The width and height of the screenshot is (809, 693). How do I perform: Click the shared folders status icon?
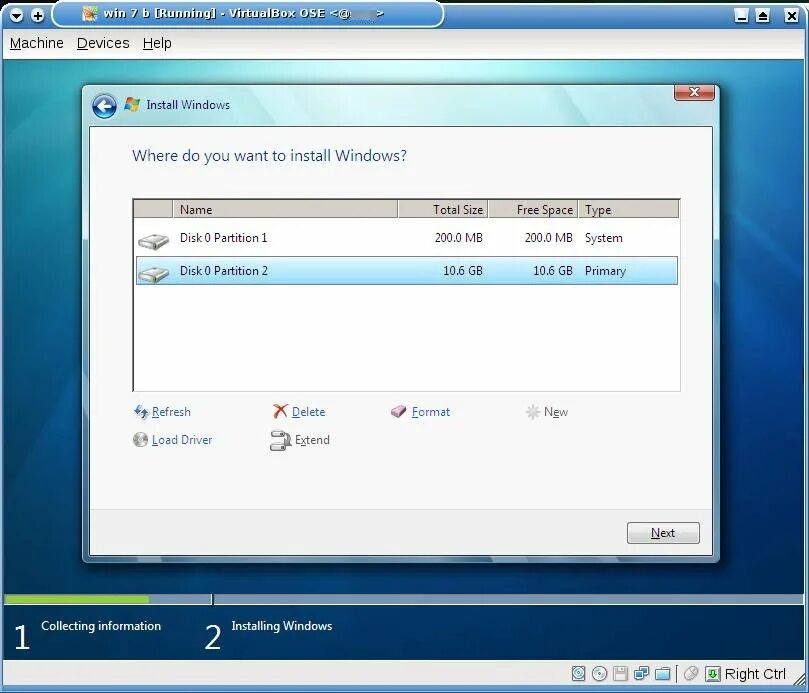click(662, 673)
